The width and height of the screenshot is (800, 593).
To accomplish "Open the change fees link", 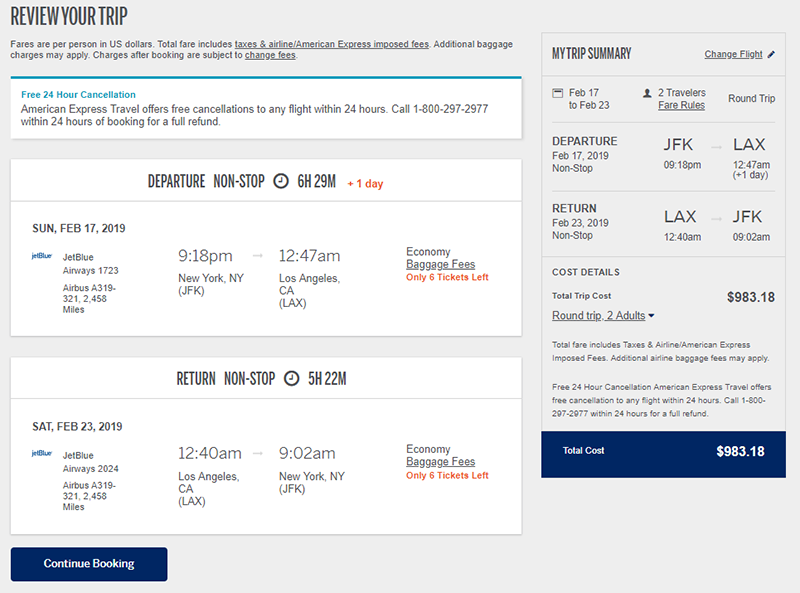I will (x=270, y=55).
